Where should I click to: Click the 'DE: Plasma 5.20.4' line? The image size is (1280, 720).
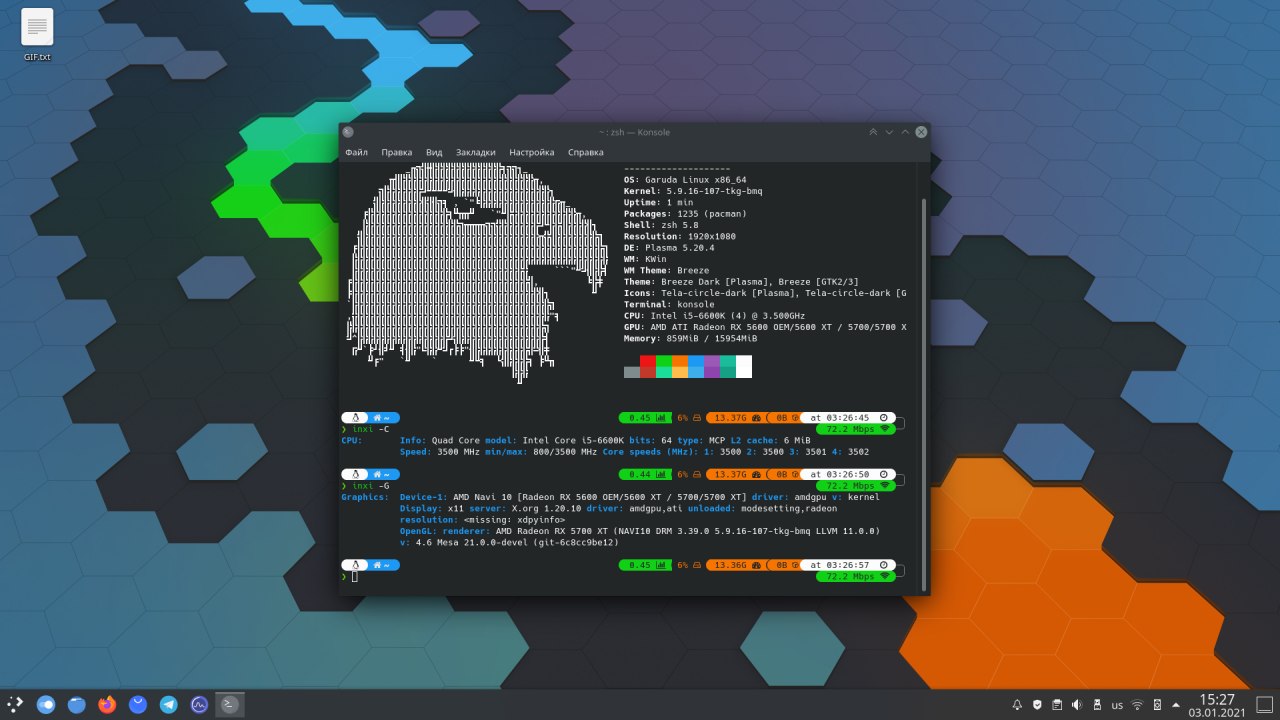[x=669, y=248]
